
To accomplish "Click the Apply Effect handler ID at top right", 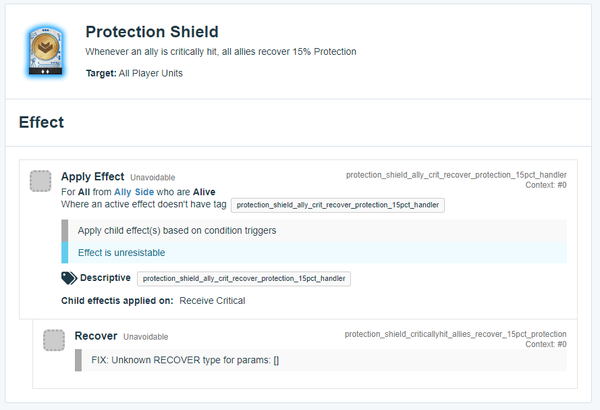I will point(456,175).
